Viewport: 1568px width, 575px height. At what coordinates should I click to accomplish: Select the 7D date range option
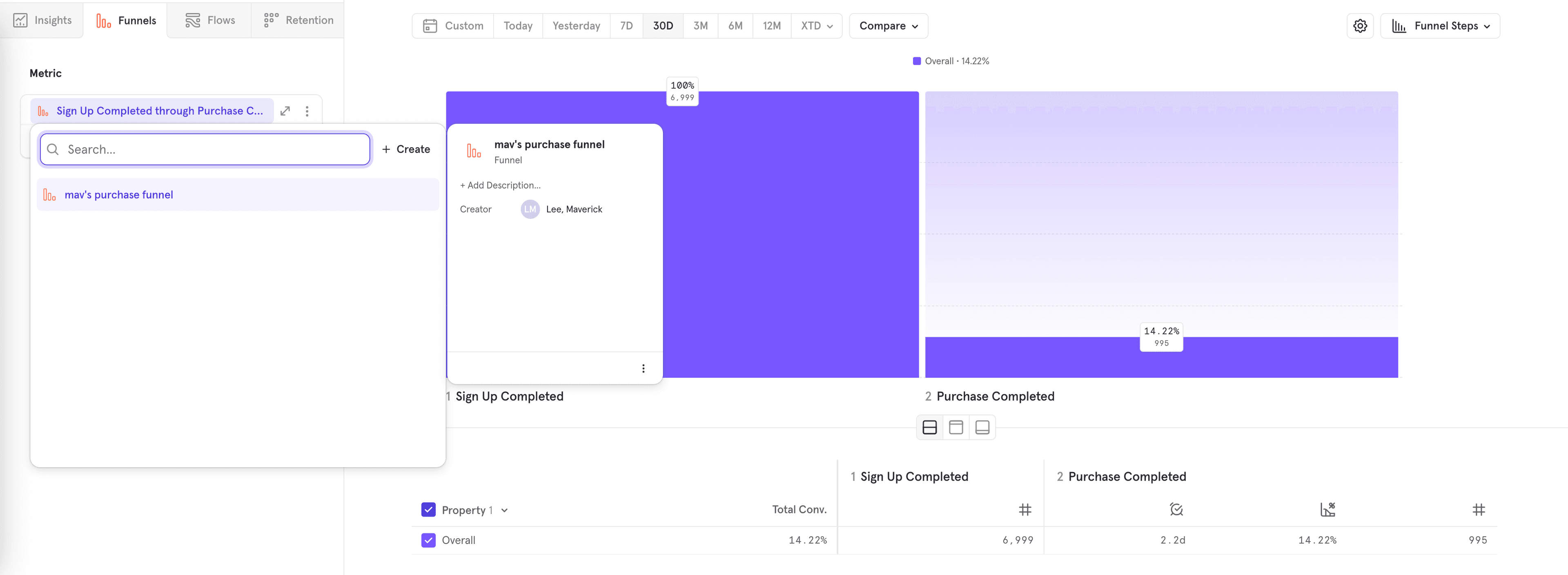click(x=626, y=26)
